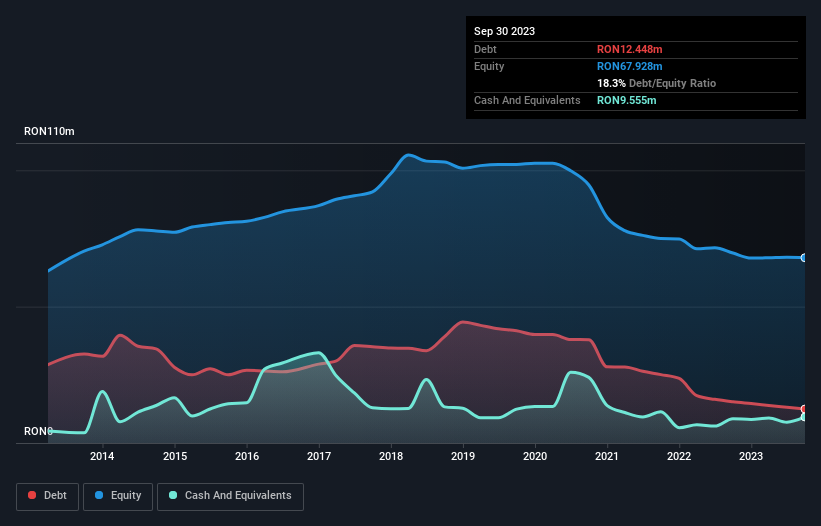Click the 2015 x-axis label

175,456
